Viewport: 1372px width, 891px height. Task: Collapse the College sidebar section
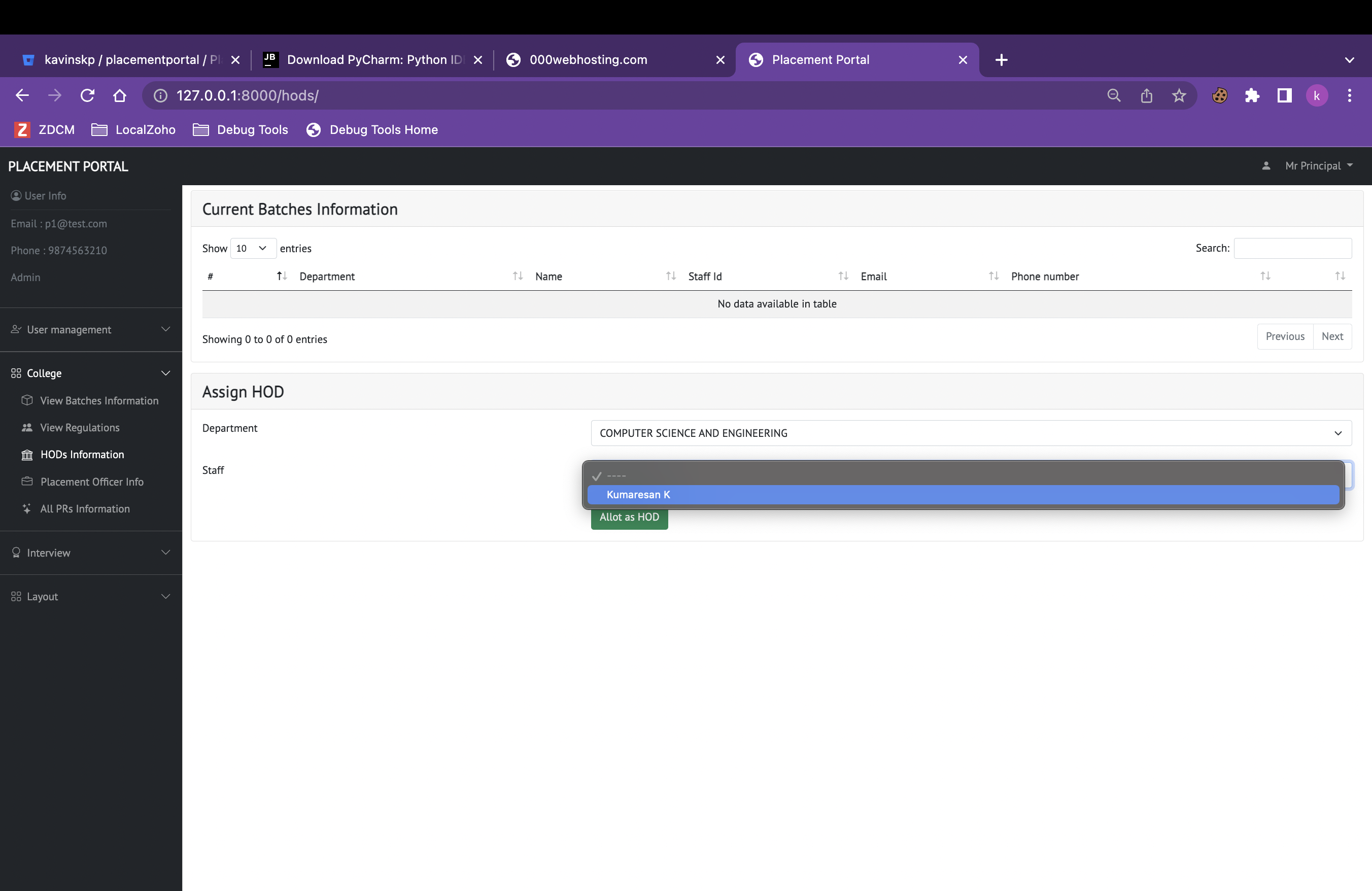(91, 373)
